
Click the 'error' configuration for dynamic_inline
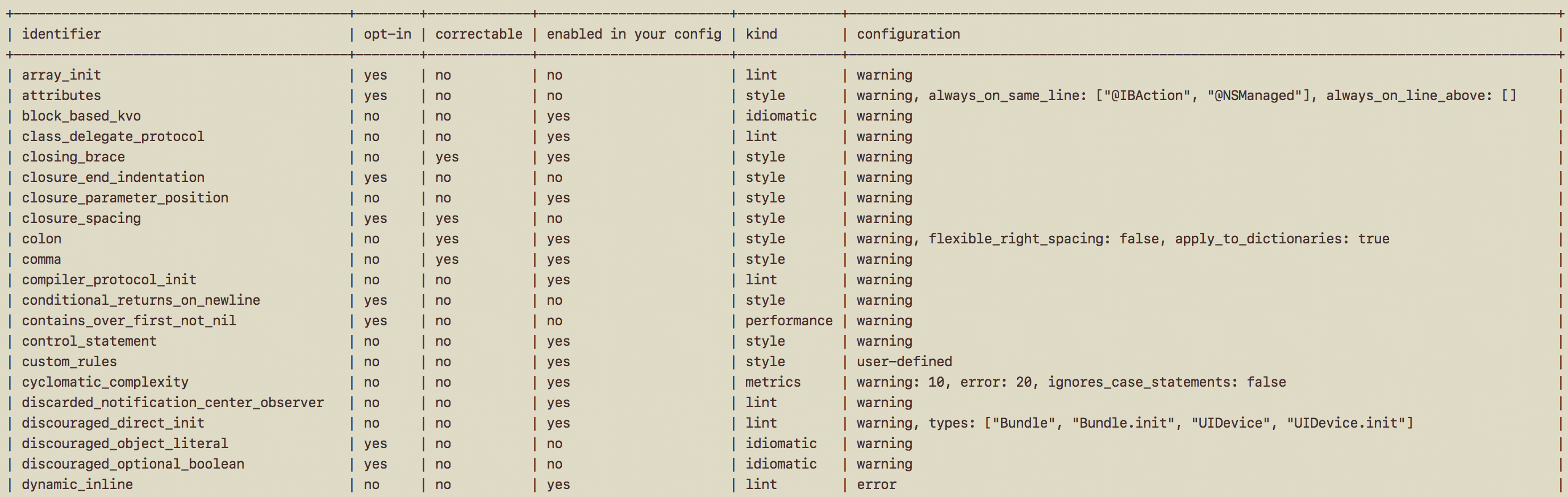pos(876,484)
